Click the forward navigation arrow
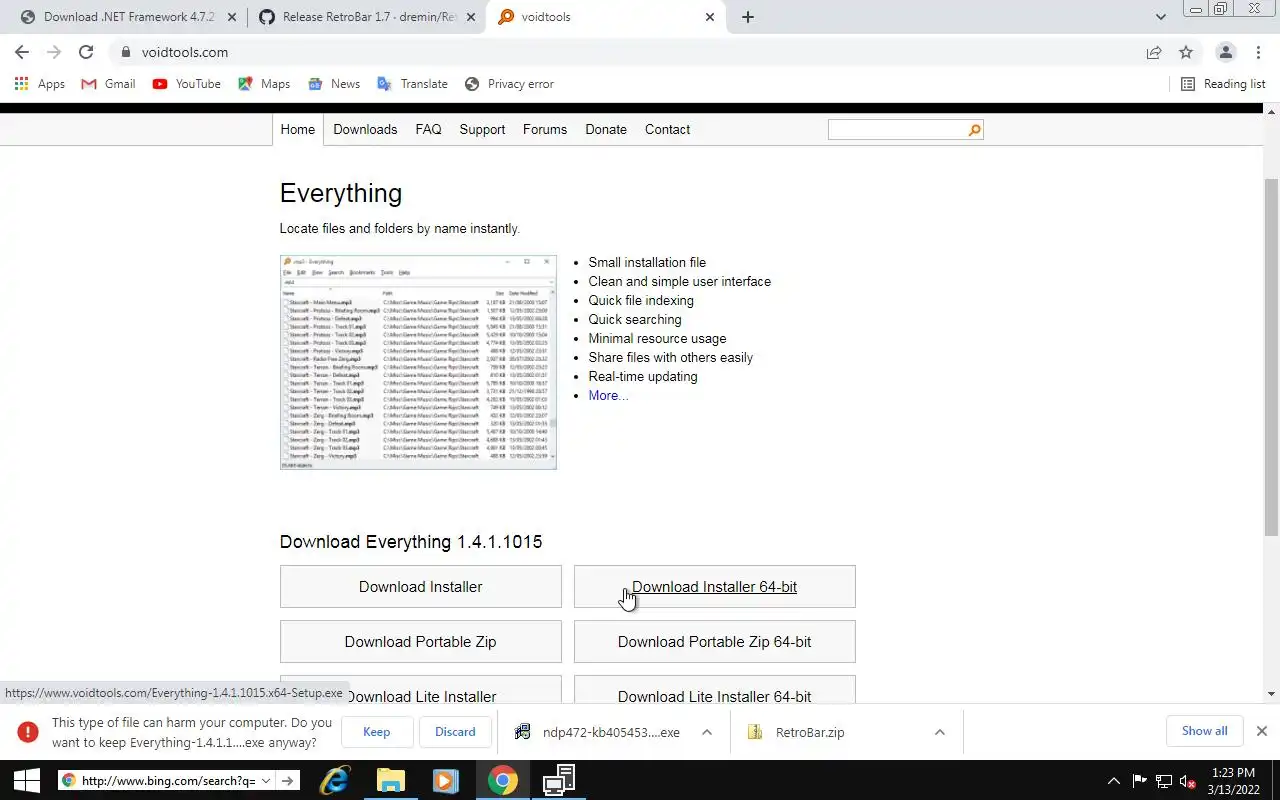This screenshot has width=1280, height=800. click(x=54, y=52)
